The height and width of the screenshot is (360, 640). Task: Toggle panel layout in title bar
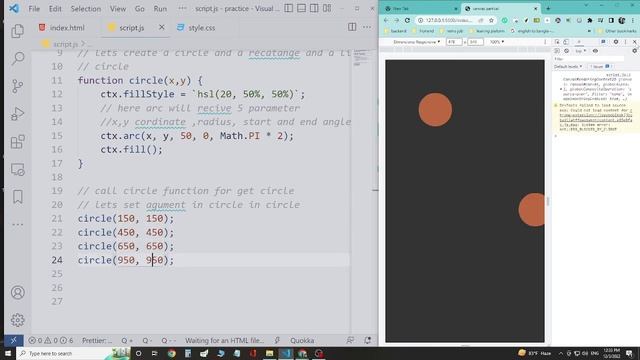pyautogui.click(x=301, y=8)
